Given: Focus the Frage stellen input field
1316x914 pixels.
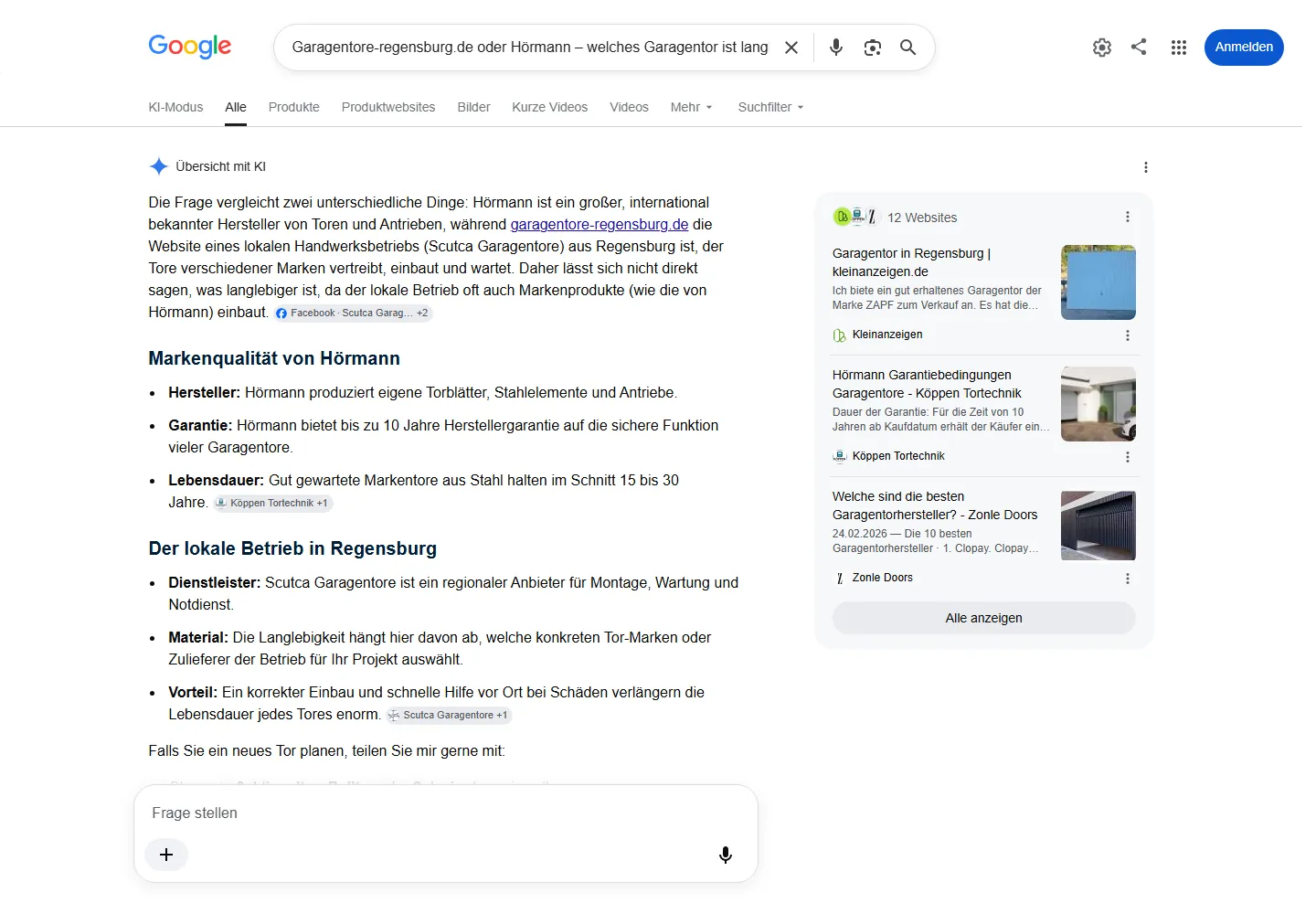Looking at the screenshot, I should point(446,813).
